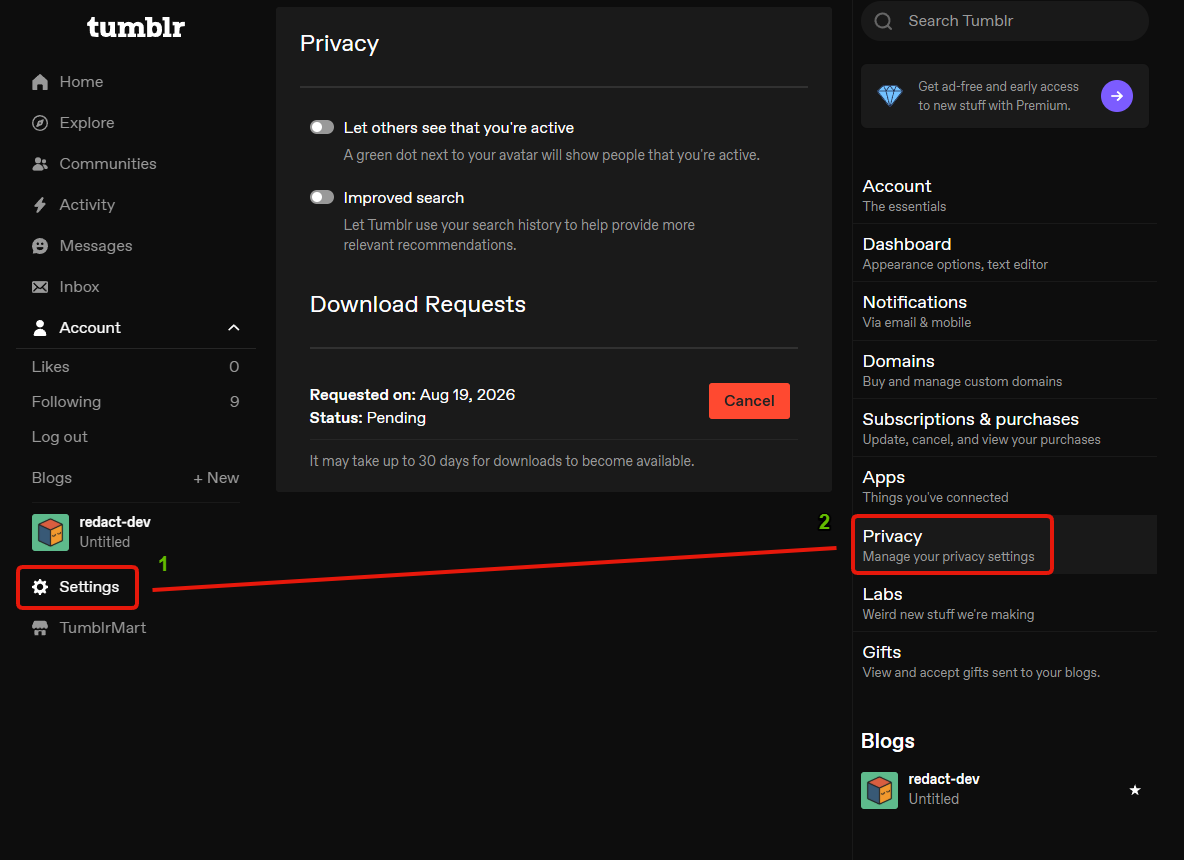Open TumblrMart label

pos(103,627)
